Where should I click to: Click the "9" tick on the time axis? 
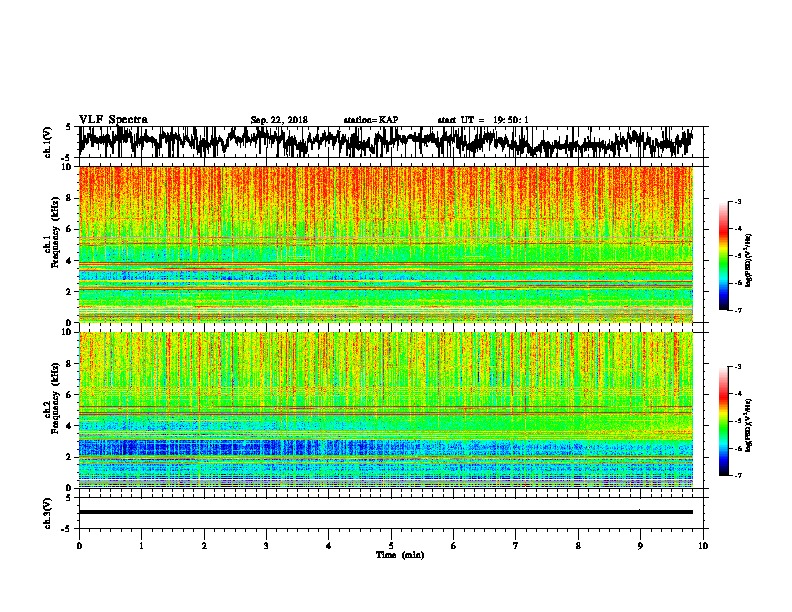(640, 546)
